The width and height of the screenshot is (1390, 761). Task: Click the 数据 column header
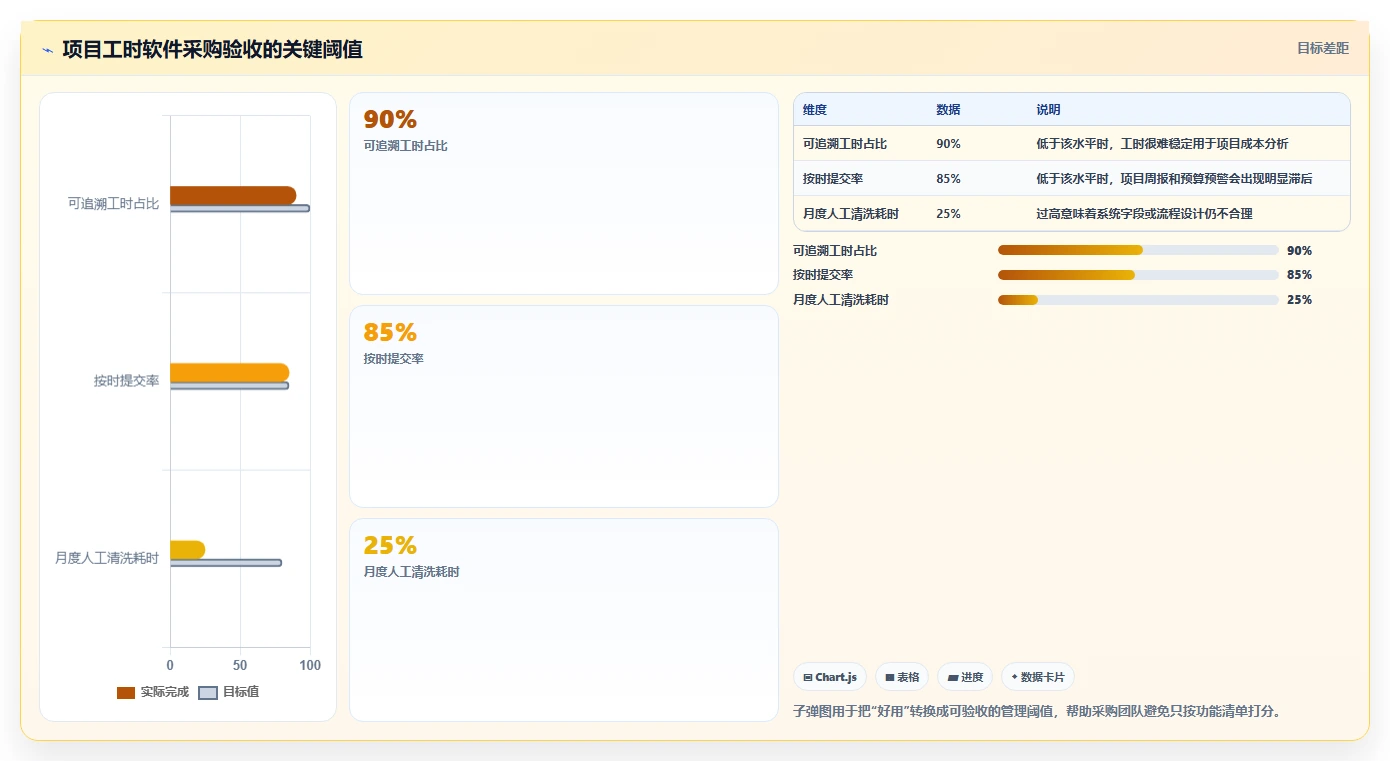point(948,110)
